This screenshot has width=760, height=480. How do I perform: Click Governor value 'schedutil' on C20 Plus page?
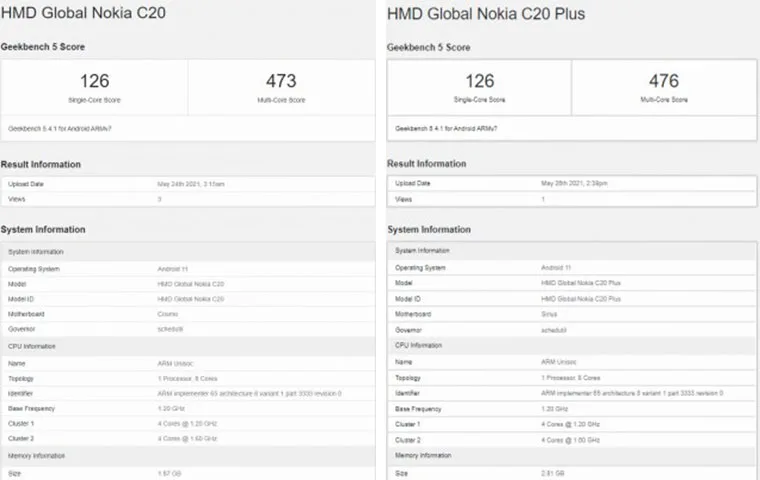(554, 330)
